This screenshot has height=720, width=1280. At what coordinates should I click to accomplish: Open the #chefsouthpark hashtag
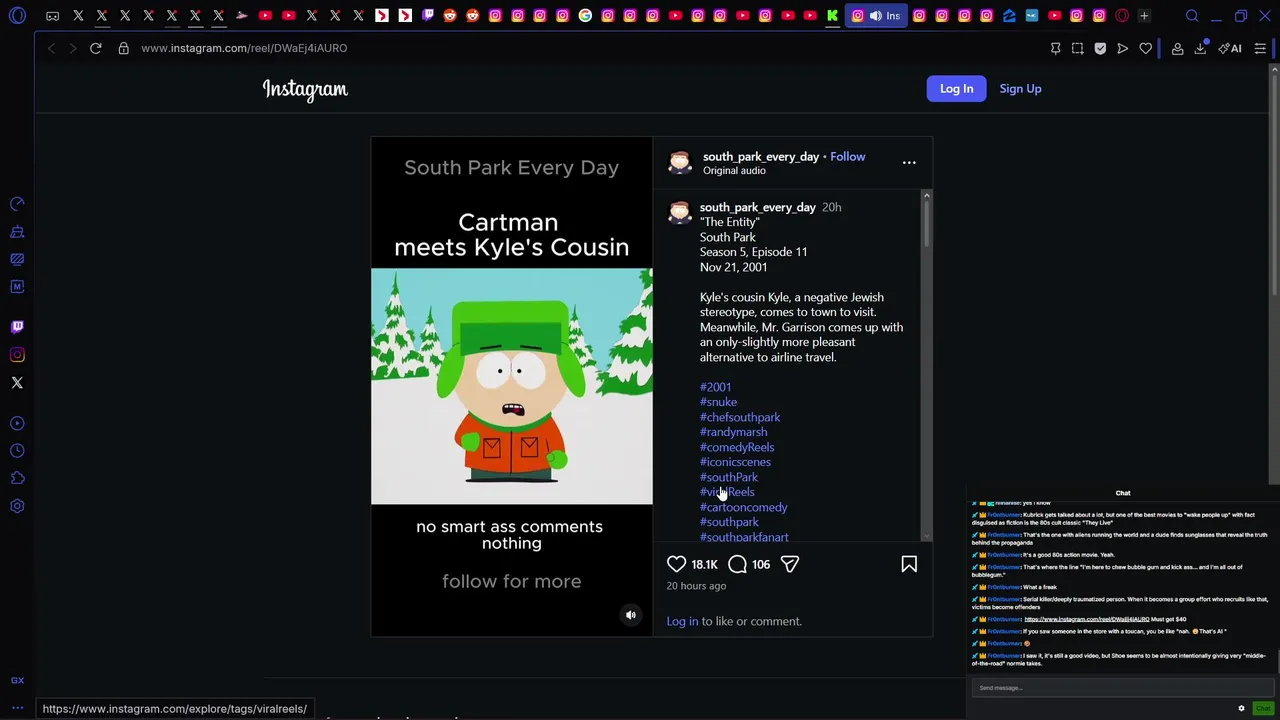click(740, 417)
